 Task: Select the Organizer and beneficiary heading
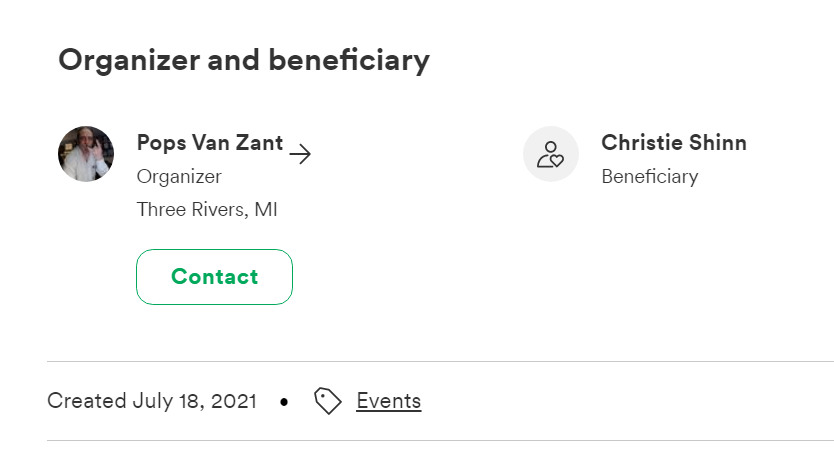[244, 60]
